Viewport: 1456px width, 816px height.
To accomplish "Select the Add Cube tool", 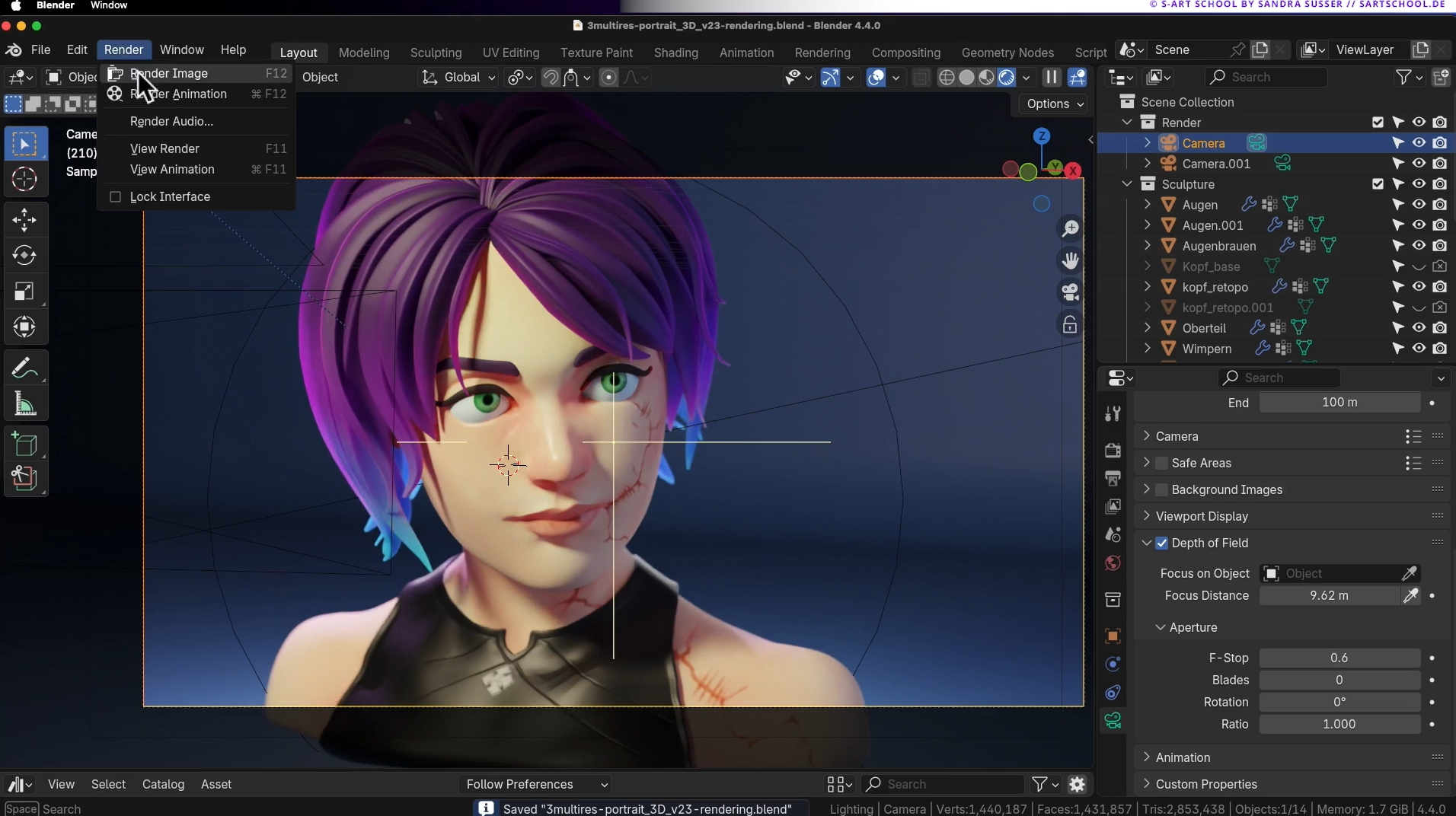I will 24,445.
